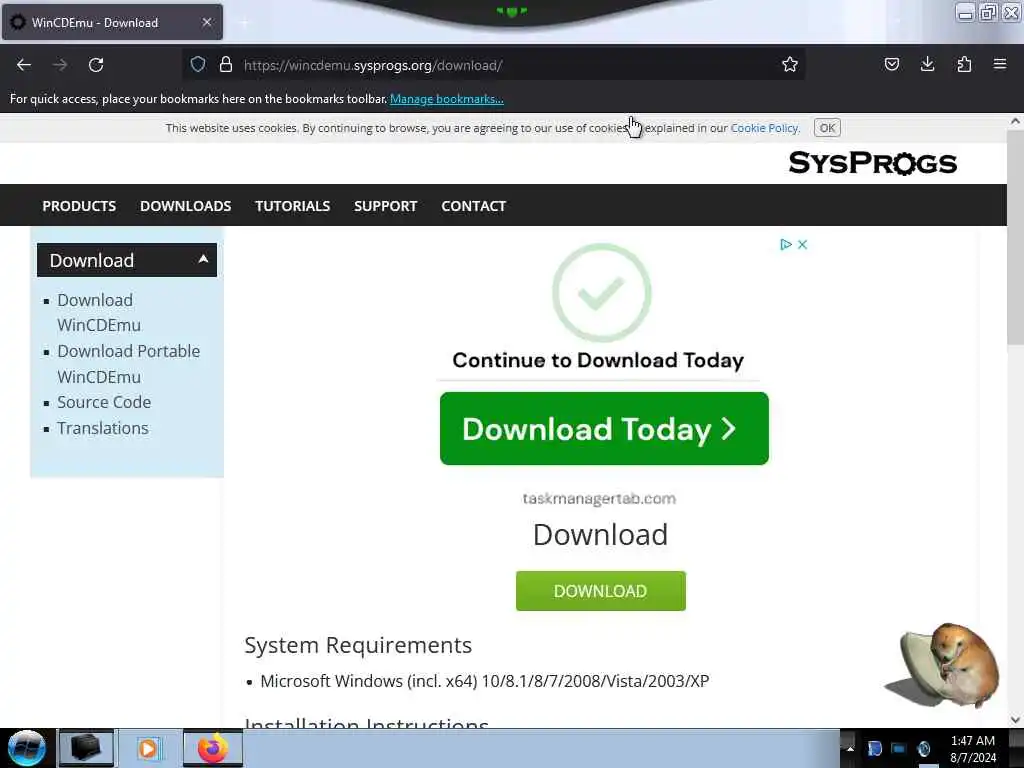This screenshot has width=1024, height=768.
Task: Open the Firefox hamburger application menu
Action: [1000, 64]
